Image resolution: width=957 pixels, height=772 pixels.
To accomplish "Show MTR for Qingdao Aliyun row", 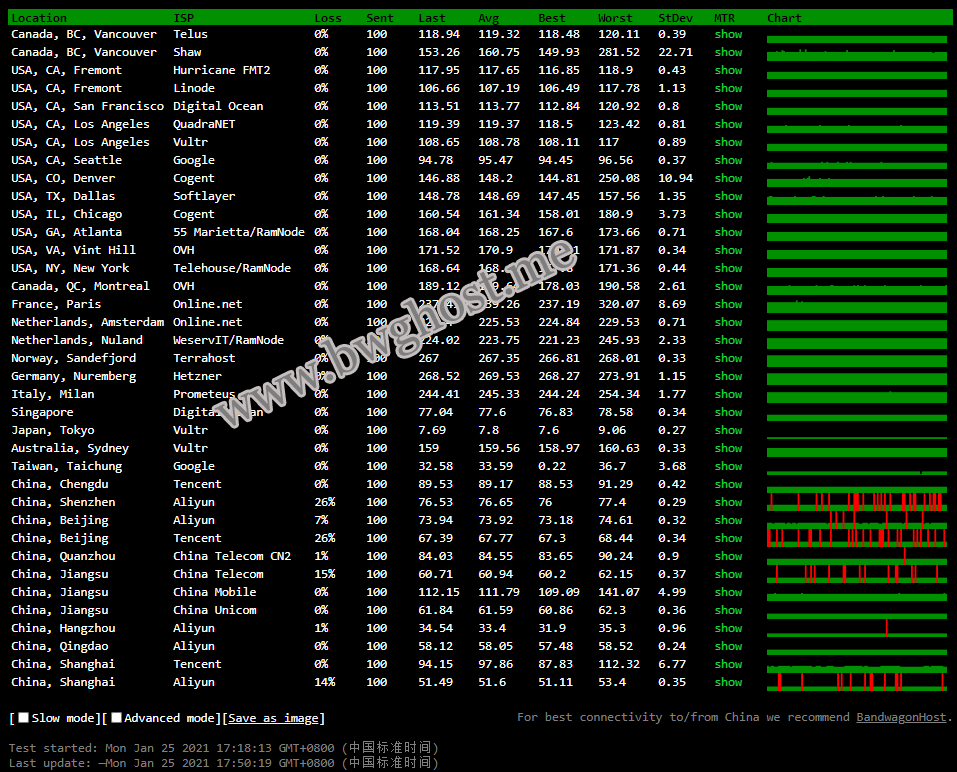I will pyautogui.click(x=729, y=646).
